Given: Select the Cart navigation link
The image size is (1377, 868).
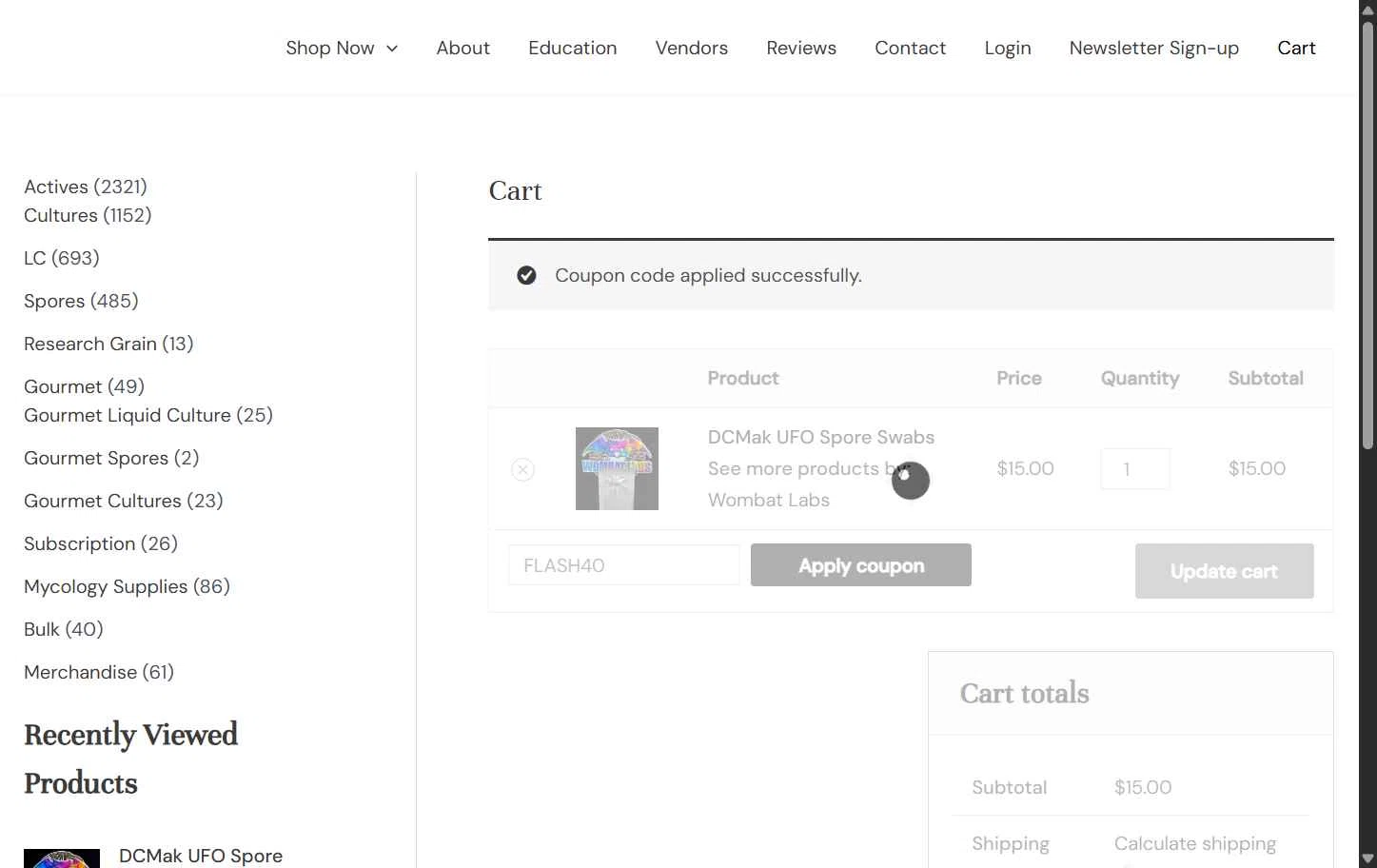Looking at the screenshot, I should [x=1296, y=48].
